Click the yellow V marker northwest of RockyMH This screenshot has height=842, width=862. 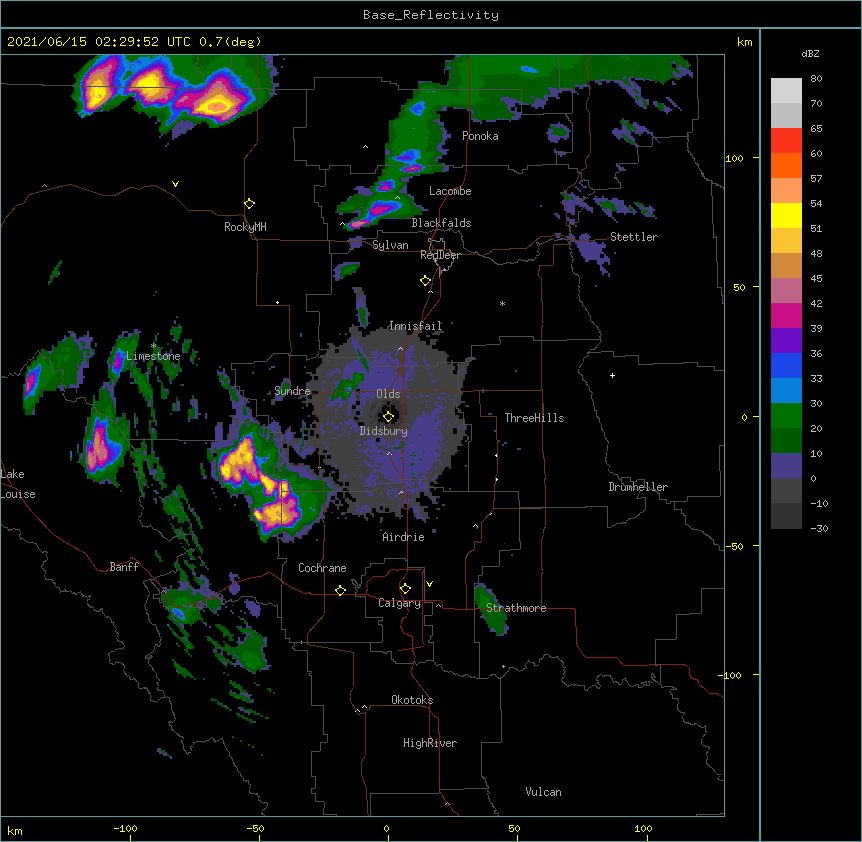pos(175,184)
